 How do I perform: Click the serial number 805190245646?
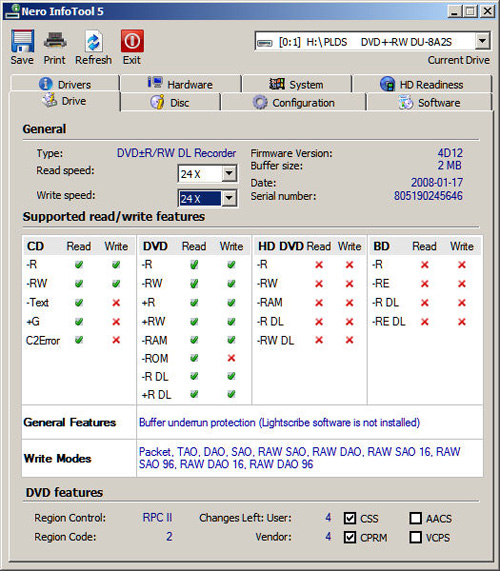(428, 196)
